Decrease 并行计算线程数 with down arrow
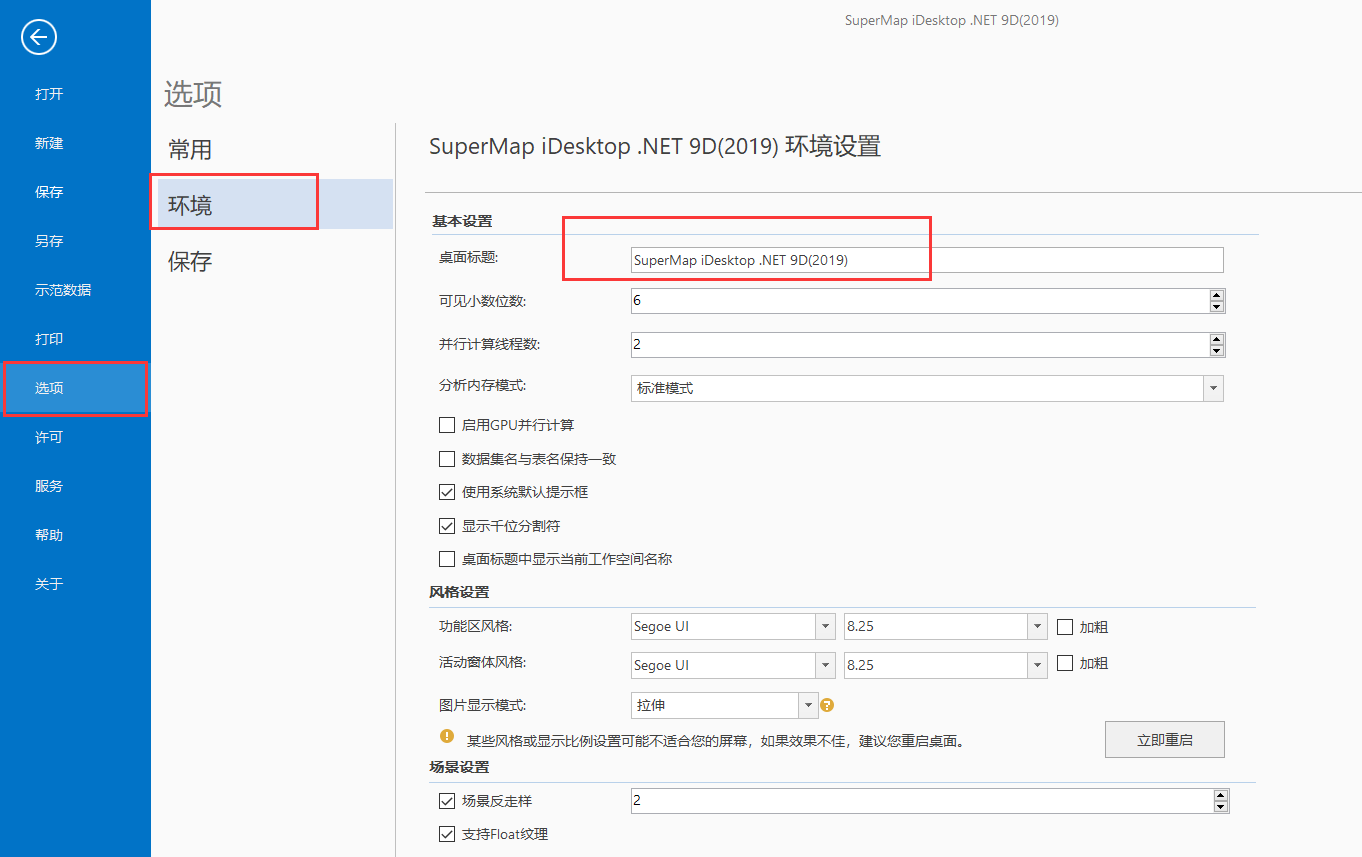 point(1216,351)
